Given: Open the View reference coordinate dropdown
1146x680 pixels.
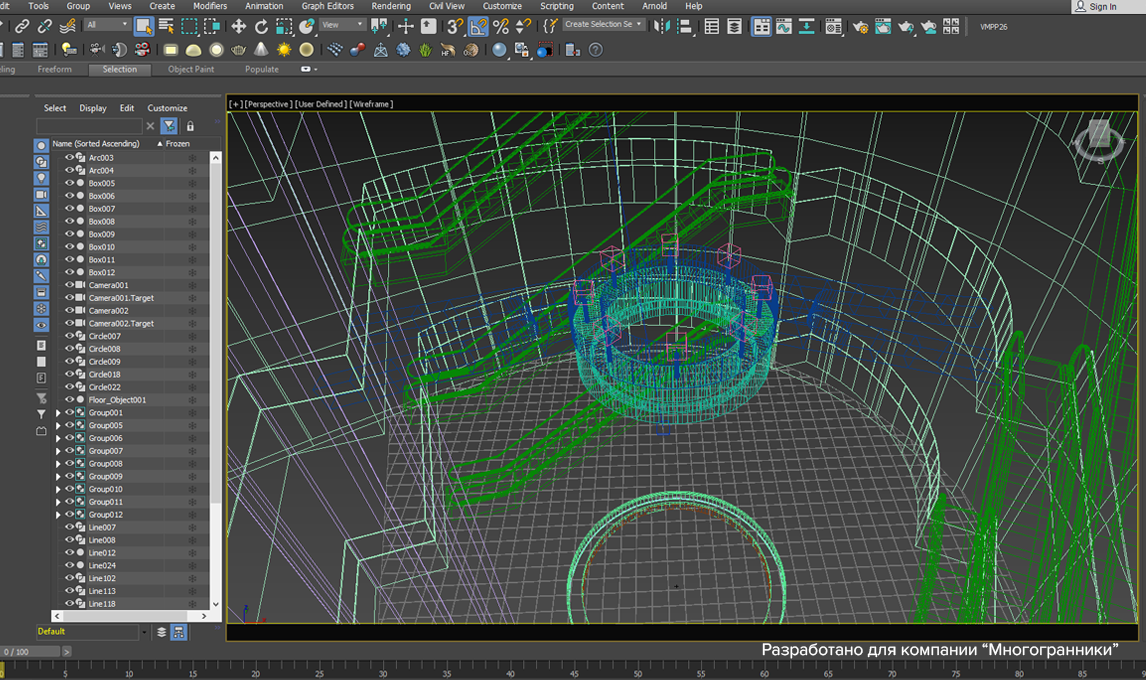Looking at the screenshot, I should click(x=342, y=25).
